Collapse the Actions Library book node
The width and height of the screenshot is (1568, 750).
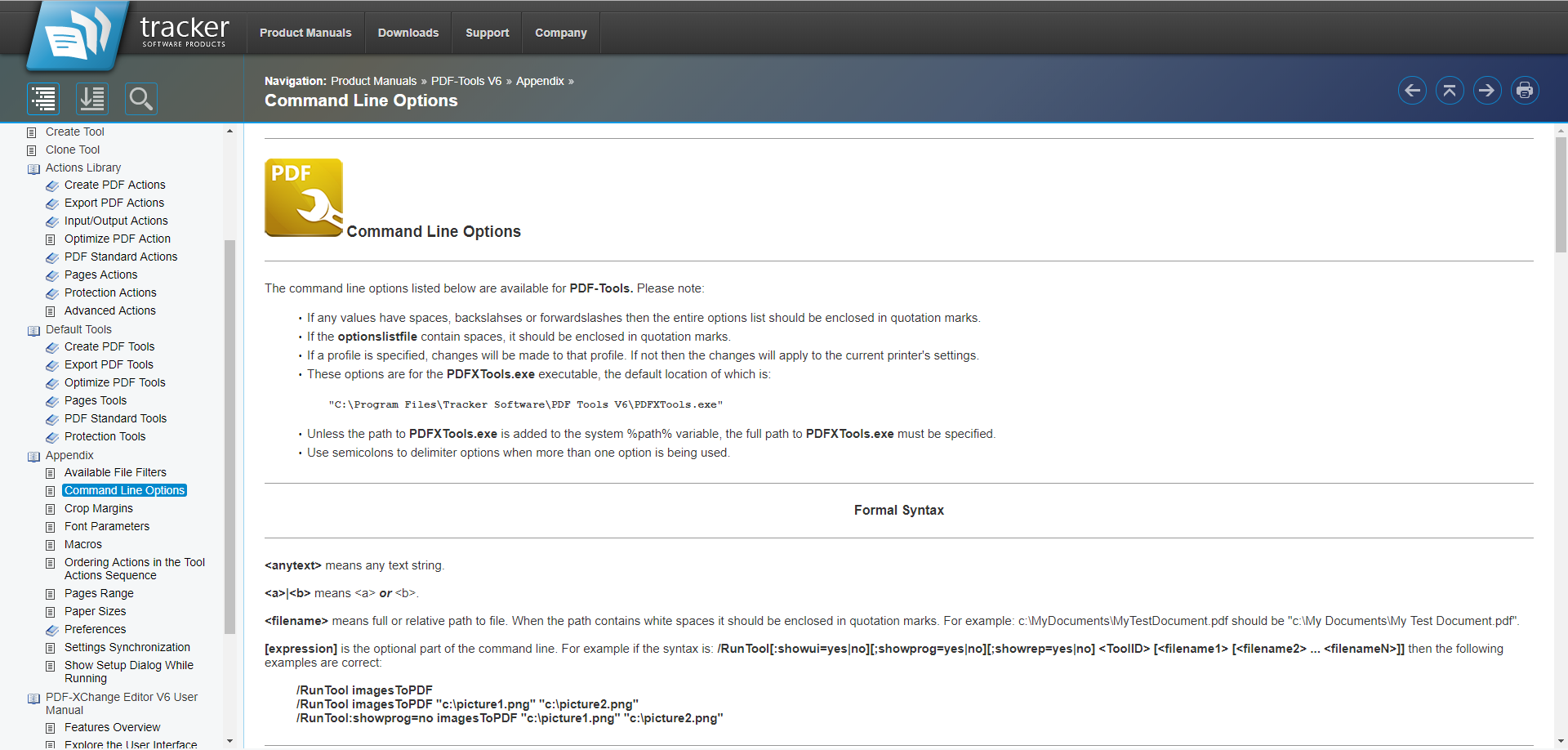(33, 168)
